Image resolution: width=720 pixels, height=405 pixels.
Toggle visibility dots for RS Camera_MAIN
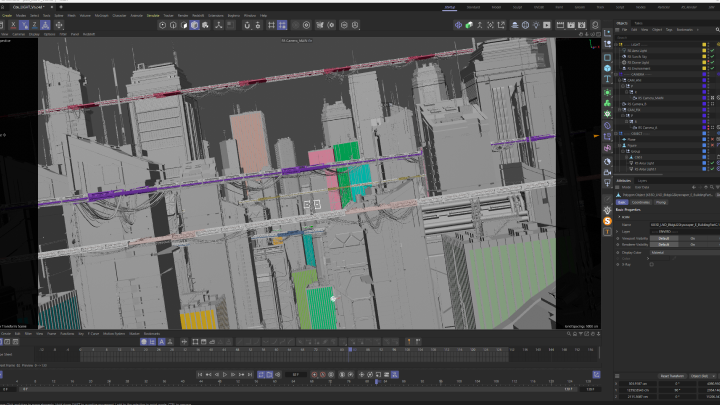[x=709, y=98]
